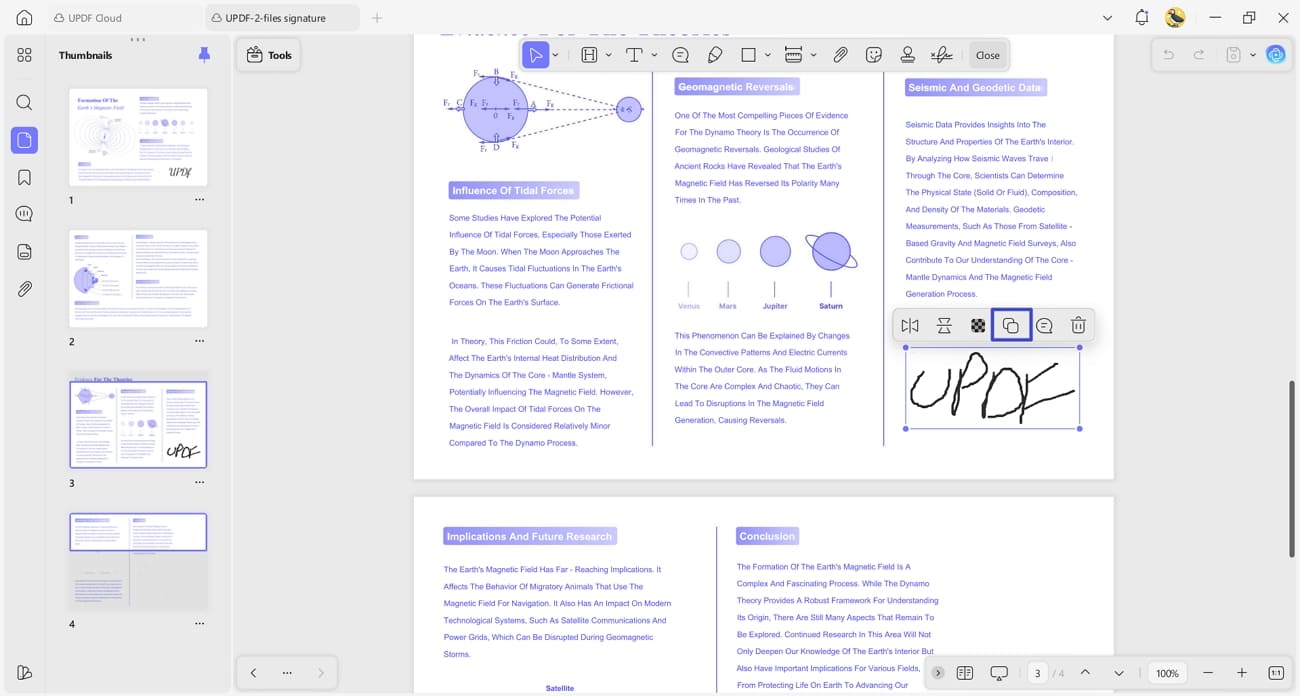The width and height of the screenshot is (1300, 696).
Task: Select page 4 thumbnail
Action: [138, 561]
